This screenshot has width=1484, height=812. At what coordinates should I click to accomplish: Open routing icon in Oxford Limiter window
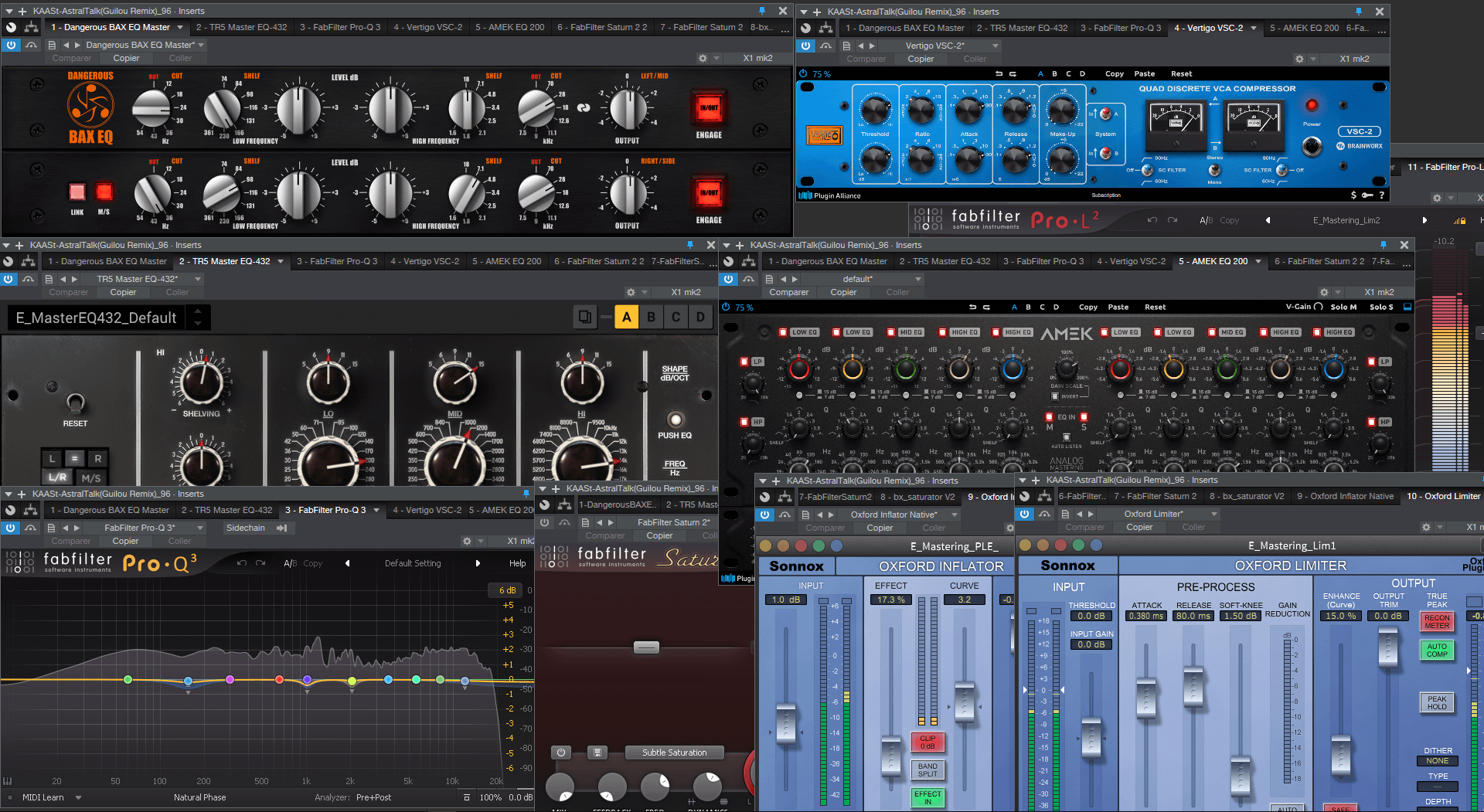coord(1043,497)
